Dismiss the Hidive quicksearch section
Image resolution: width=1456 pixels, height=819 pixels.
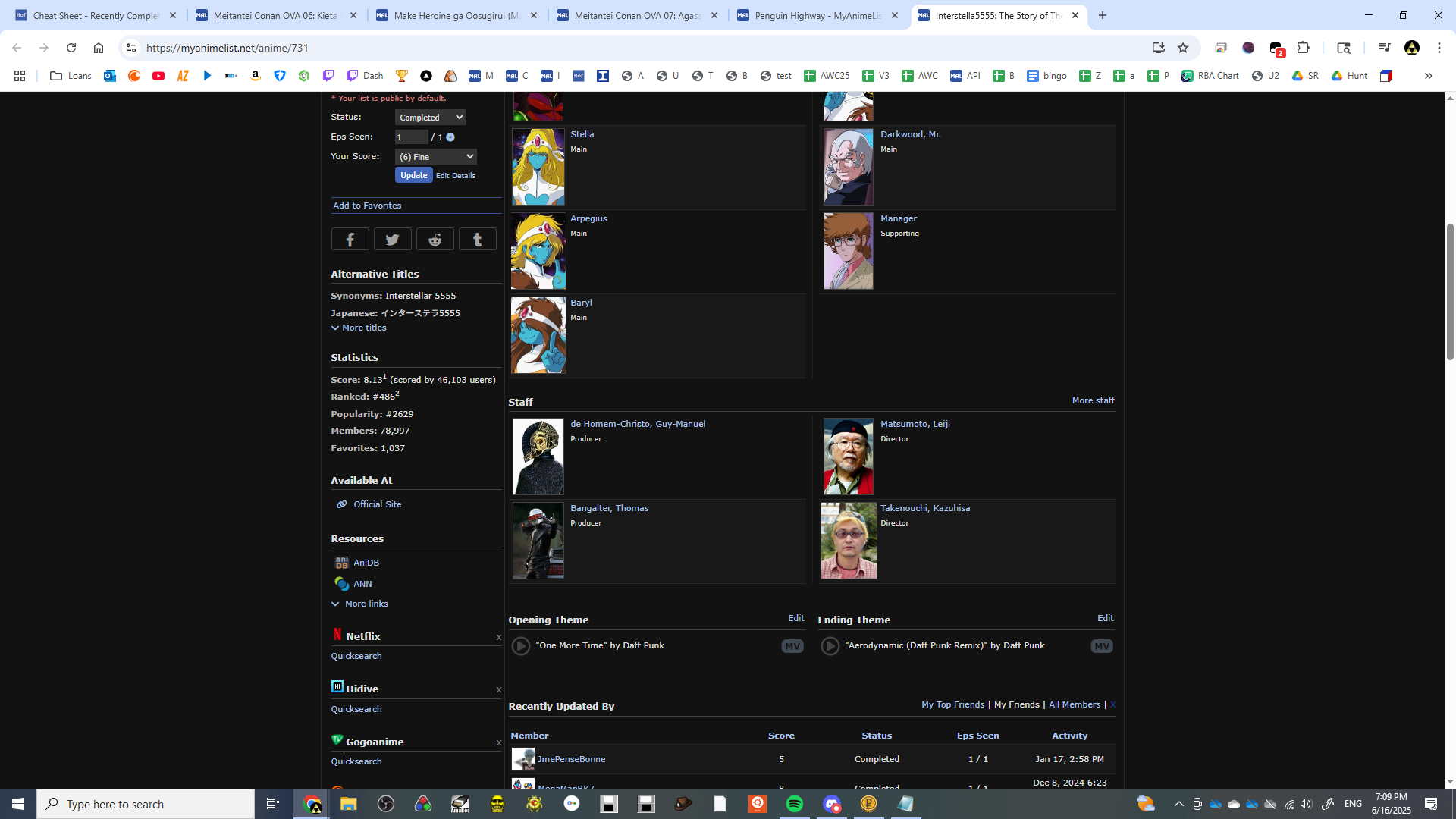(498, 690)
